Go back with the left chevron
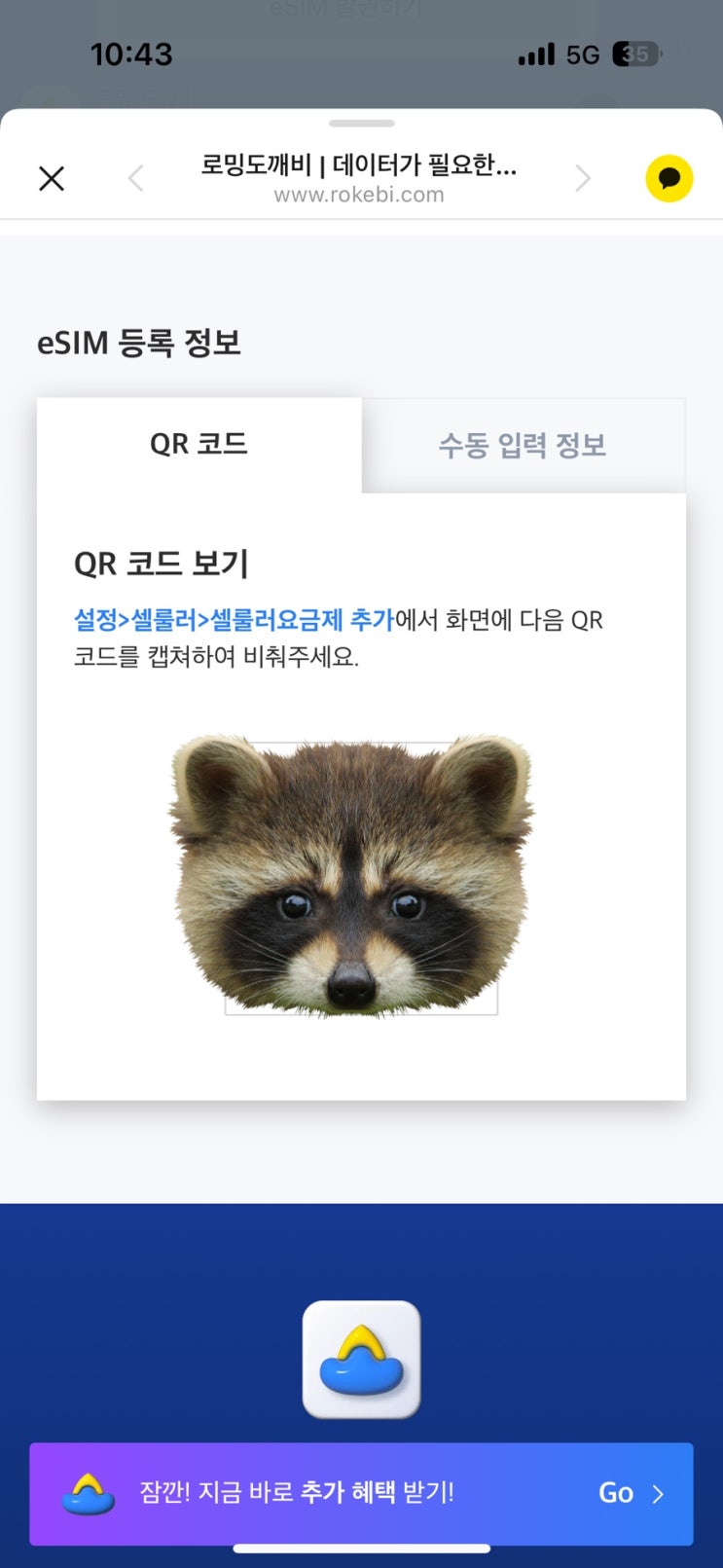Screen dimensions: 723x1568 [136, 178]
